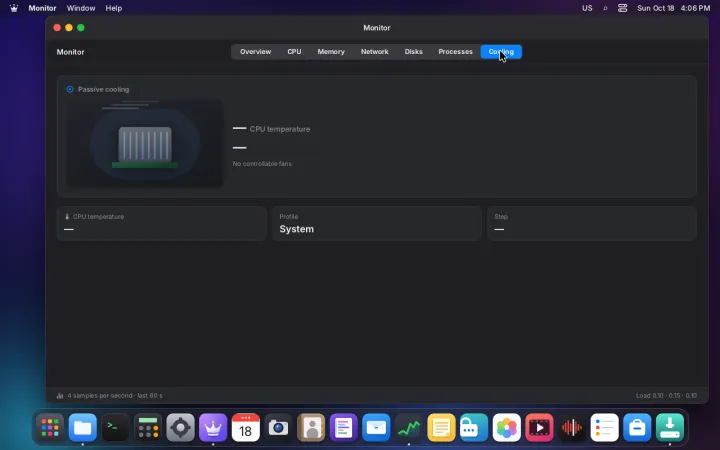Open Launchpad from the dock
The height and width of the screenshot is (450, 720).
pos(50,428)
